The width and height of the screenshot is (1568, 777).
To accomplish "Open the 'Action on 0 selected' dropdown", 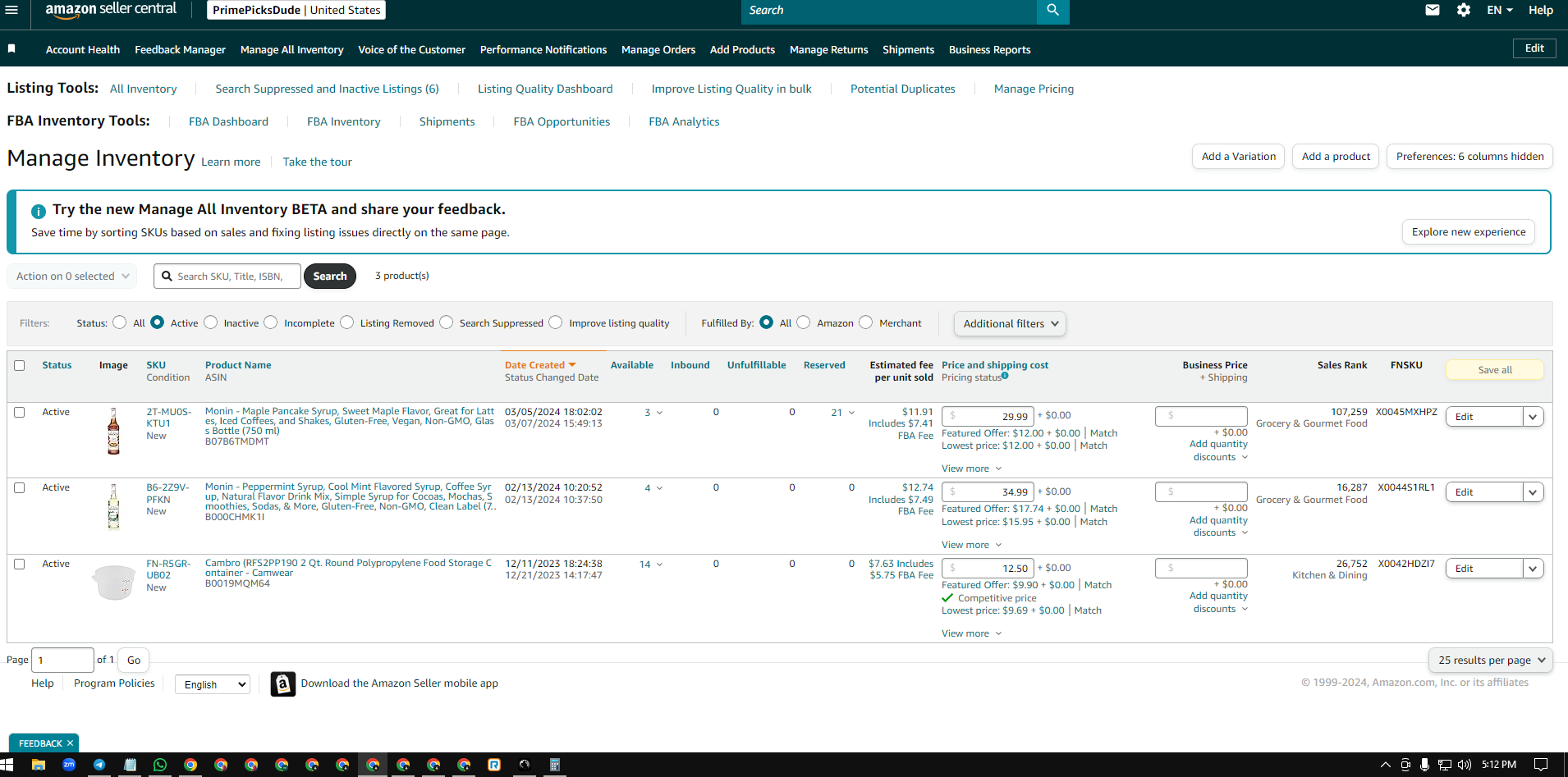I will click(72, 277).
